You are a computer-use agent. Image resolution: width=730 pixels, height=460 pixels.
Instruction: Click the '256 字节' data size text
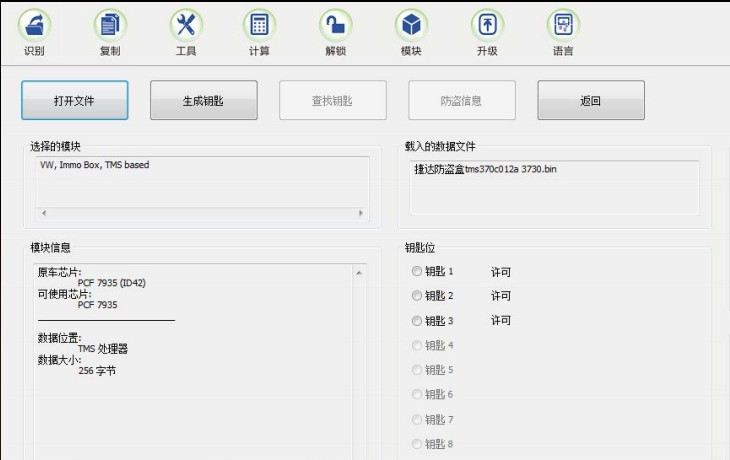tap(97, 371)
